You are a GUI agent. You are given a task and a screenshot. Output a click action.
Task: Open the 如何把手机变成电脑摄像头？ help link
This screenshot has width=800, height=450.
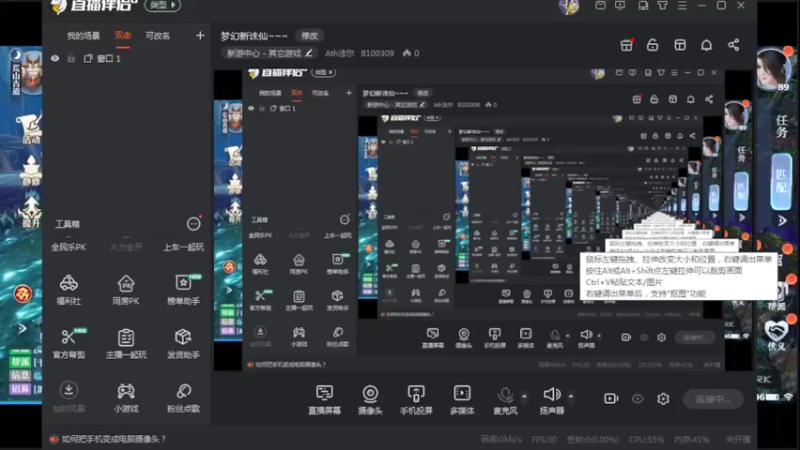[113, 439]
